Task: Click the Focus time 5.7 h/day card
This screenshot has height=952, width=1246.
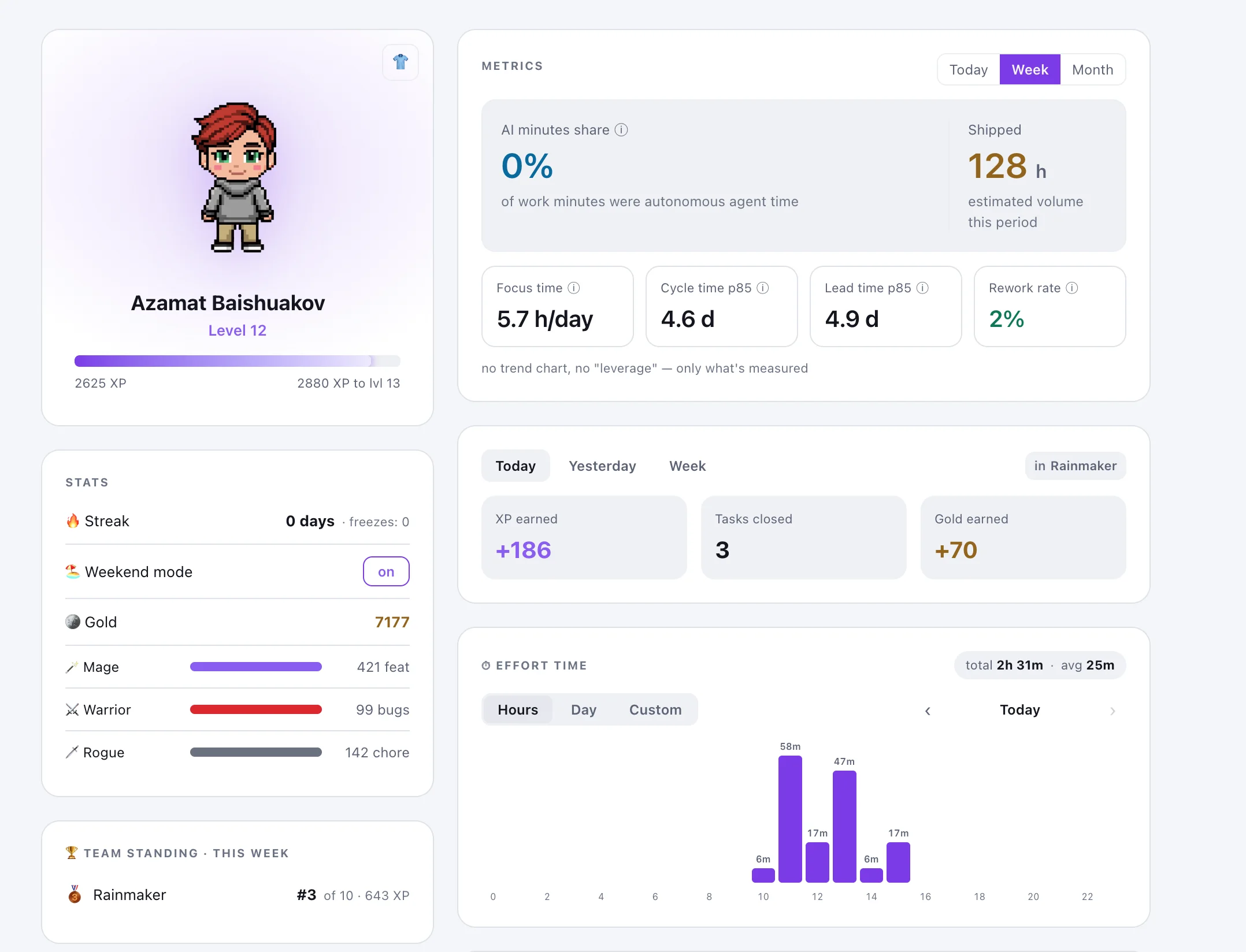Action: coord(558,306)
